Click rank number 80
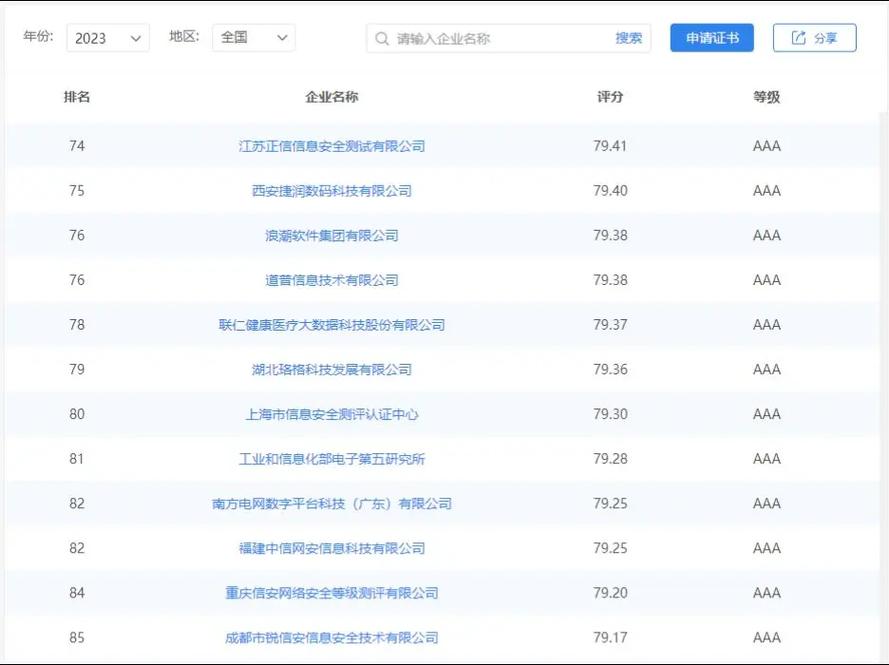The width and height of the screenshot is (889, 665). click(77, 414)
